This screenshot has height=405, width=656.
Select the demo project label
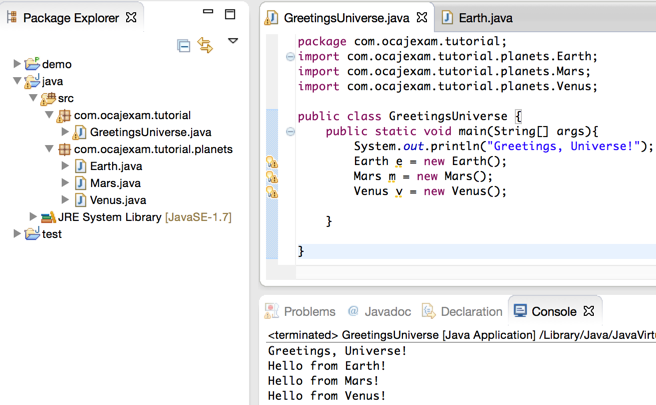tap(57, 64)
